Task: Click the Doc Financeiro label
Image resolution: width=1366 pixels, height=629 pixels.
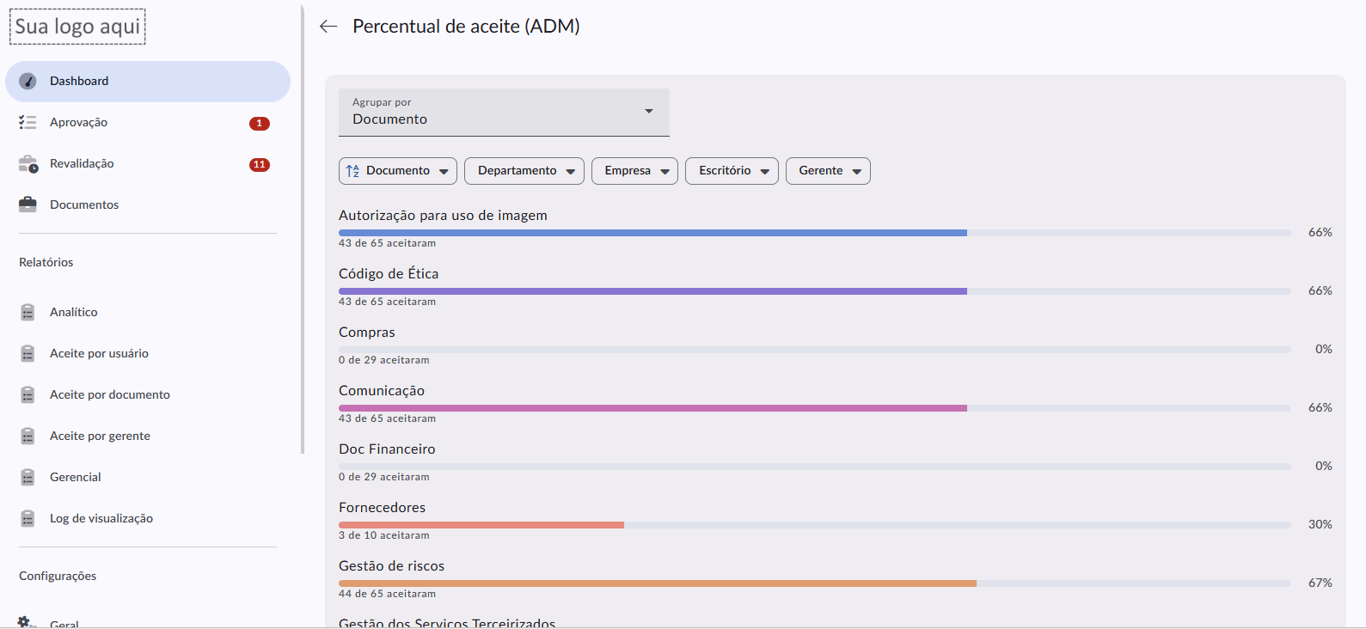Action: tap(387, 449)
